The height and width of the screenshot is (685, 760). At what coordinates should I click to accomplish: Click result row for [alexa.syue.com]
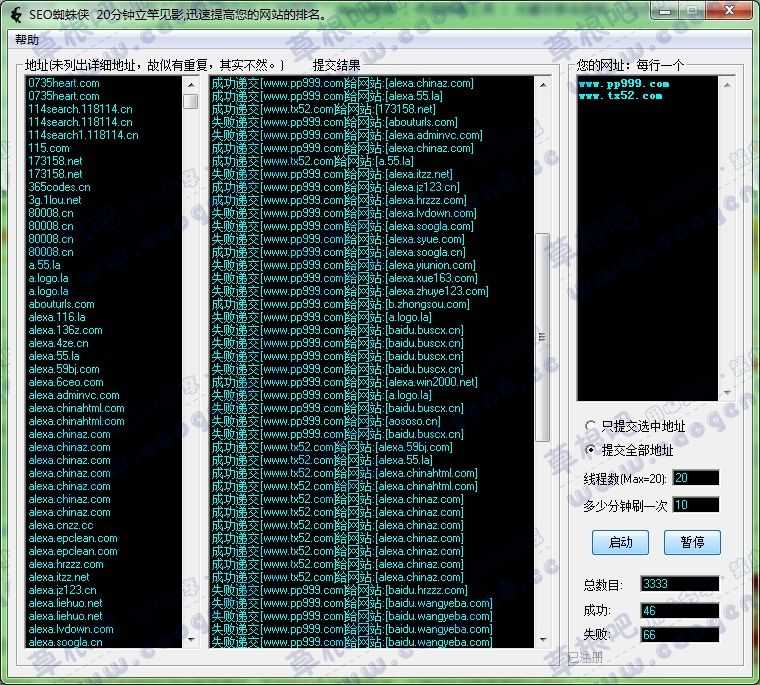point(338,239)
